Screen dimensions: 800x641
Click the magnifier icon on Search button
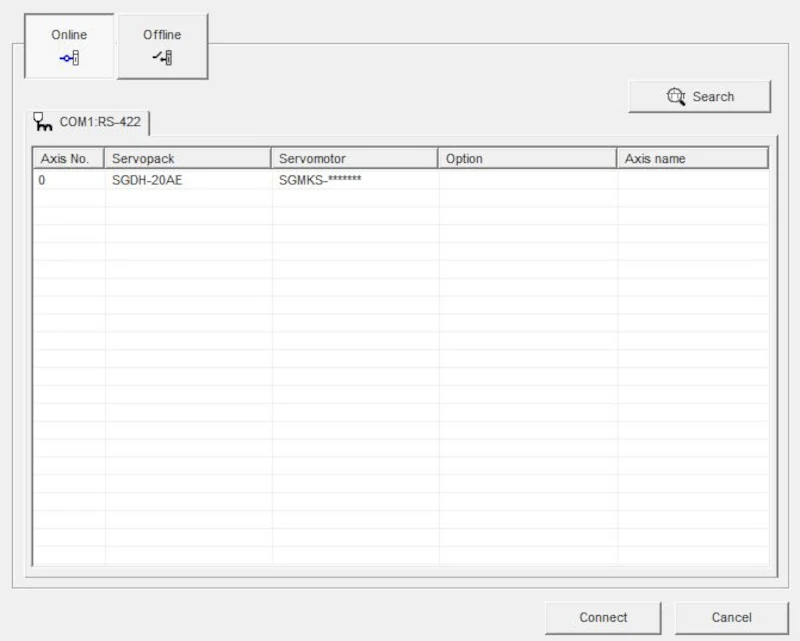tap(676, 97)
